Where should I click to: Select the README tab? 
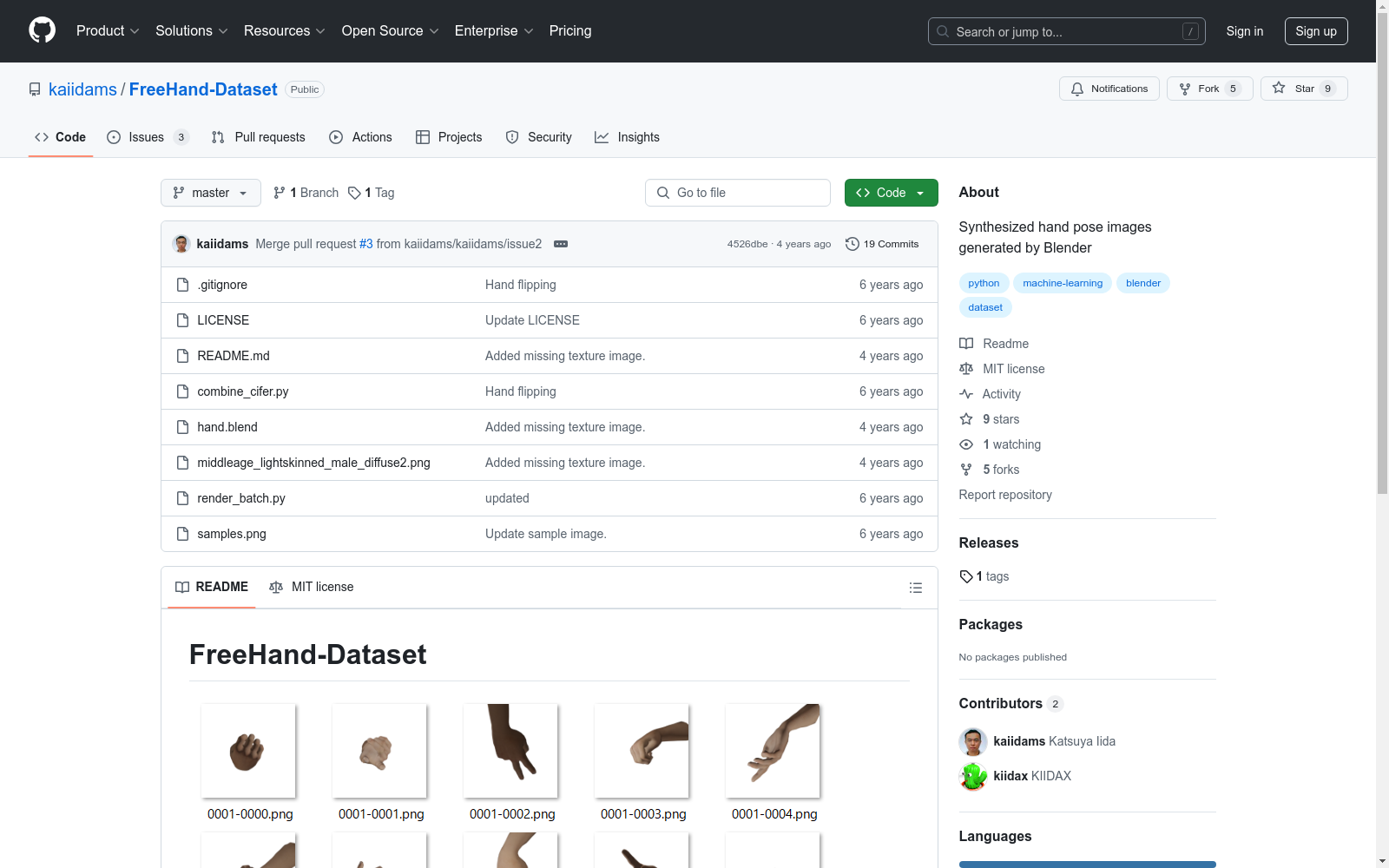click(x=212, y=587)
